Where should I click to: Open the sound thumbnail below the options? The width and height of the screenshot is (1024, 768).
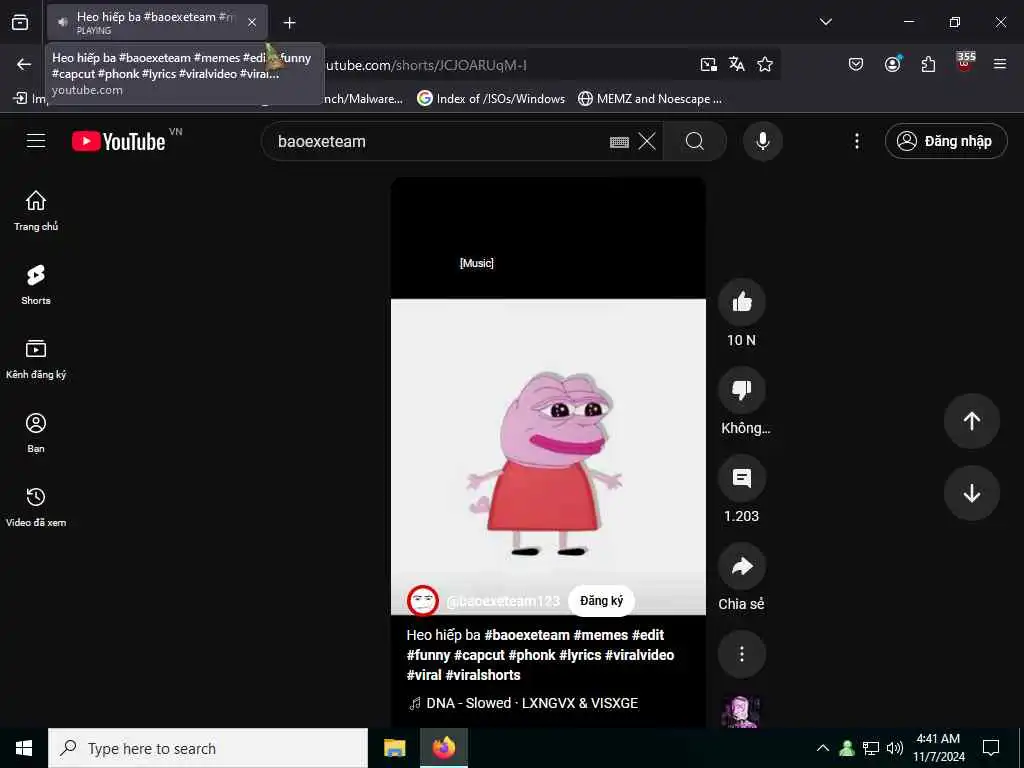741,712
